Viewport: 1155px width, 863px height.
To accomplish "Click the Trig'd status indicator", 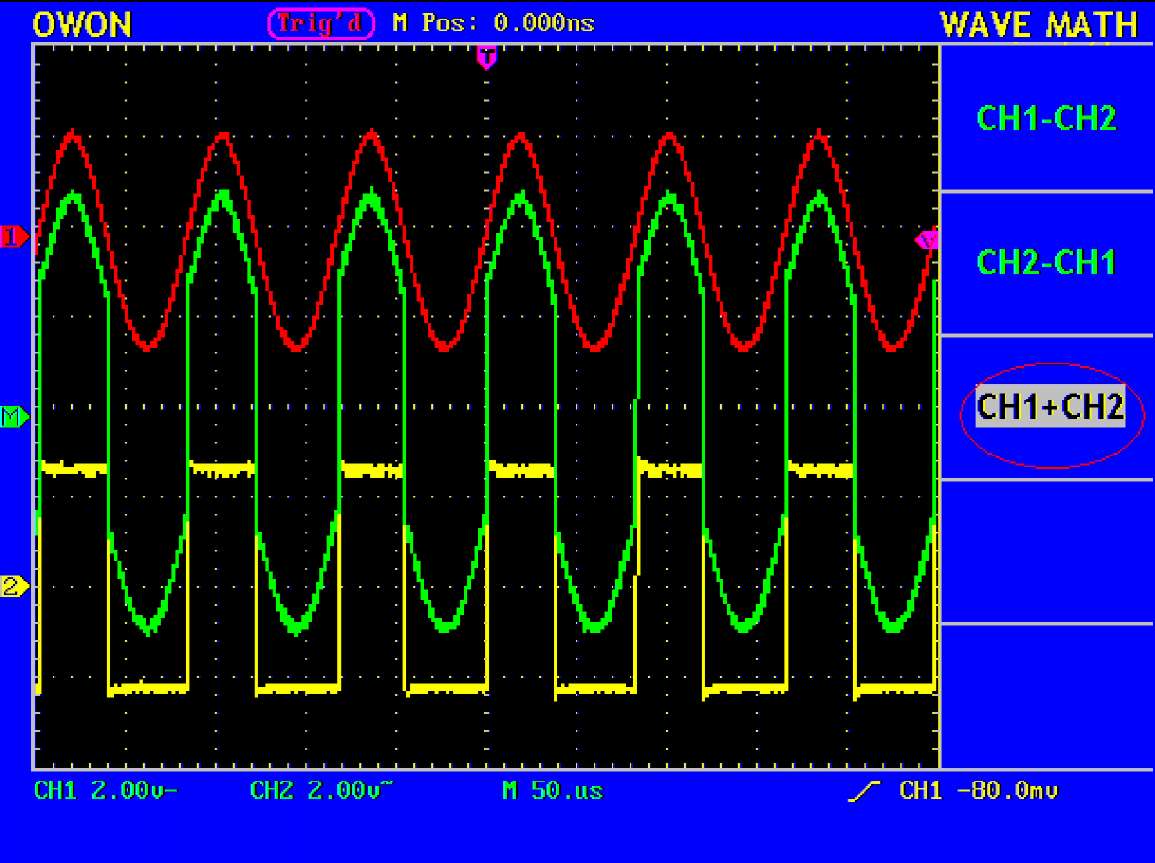I will [x=321, y=24].
